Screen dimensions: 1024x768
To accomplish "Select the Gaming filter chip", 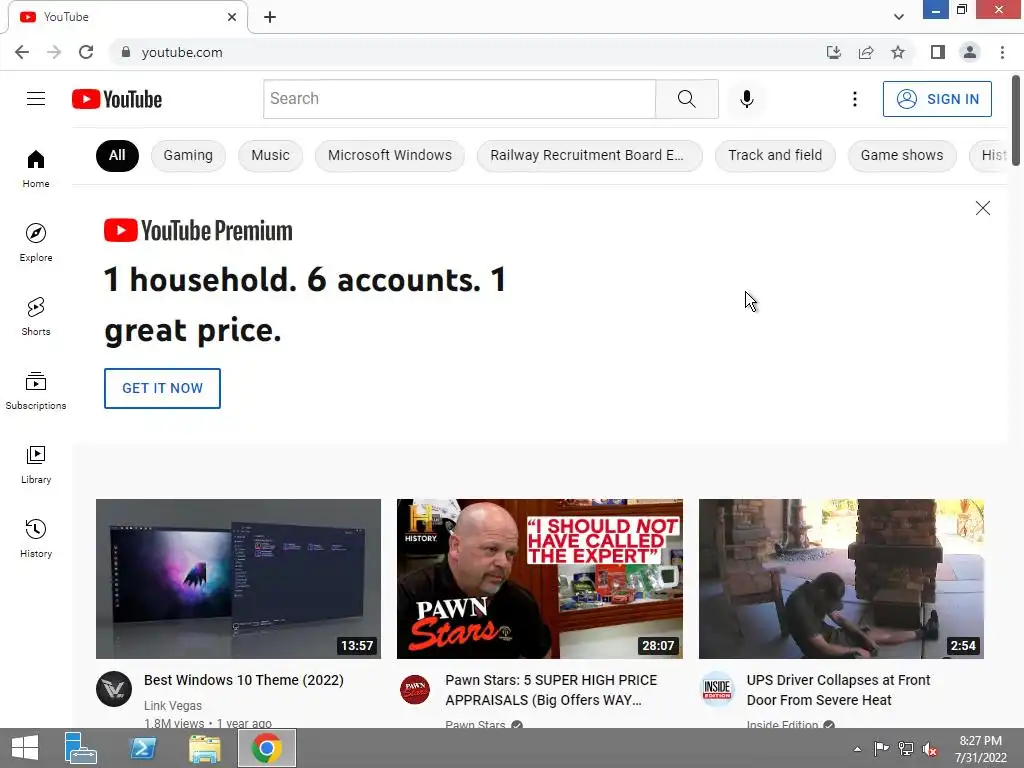I will tap(188, 155).
